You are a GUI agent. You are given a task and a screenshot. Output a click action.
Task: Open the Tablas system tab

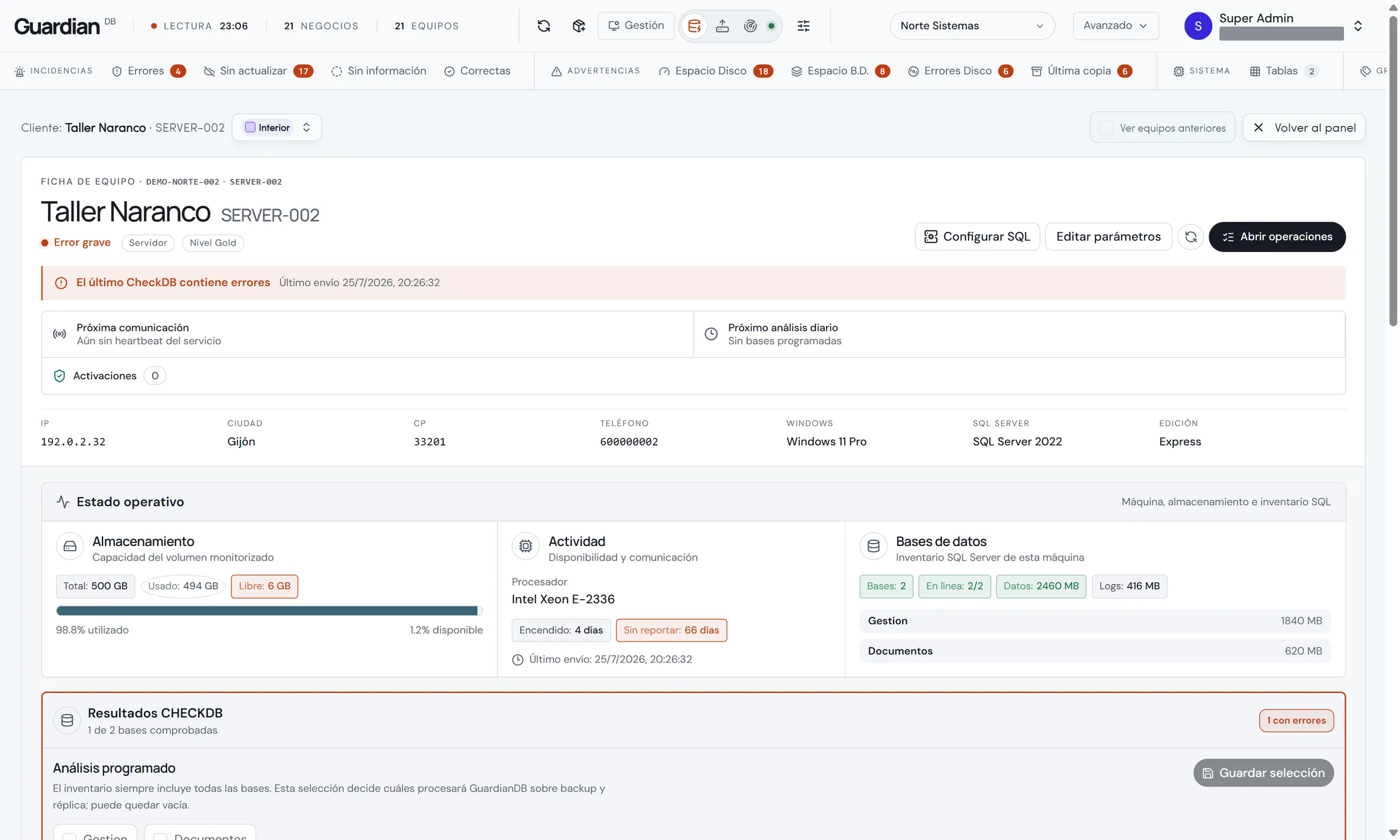tap(1284, 71)
